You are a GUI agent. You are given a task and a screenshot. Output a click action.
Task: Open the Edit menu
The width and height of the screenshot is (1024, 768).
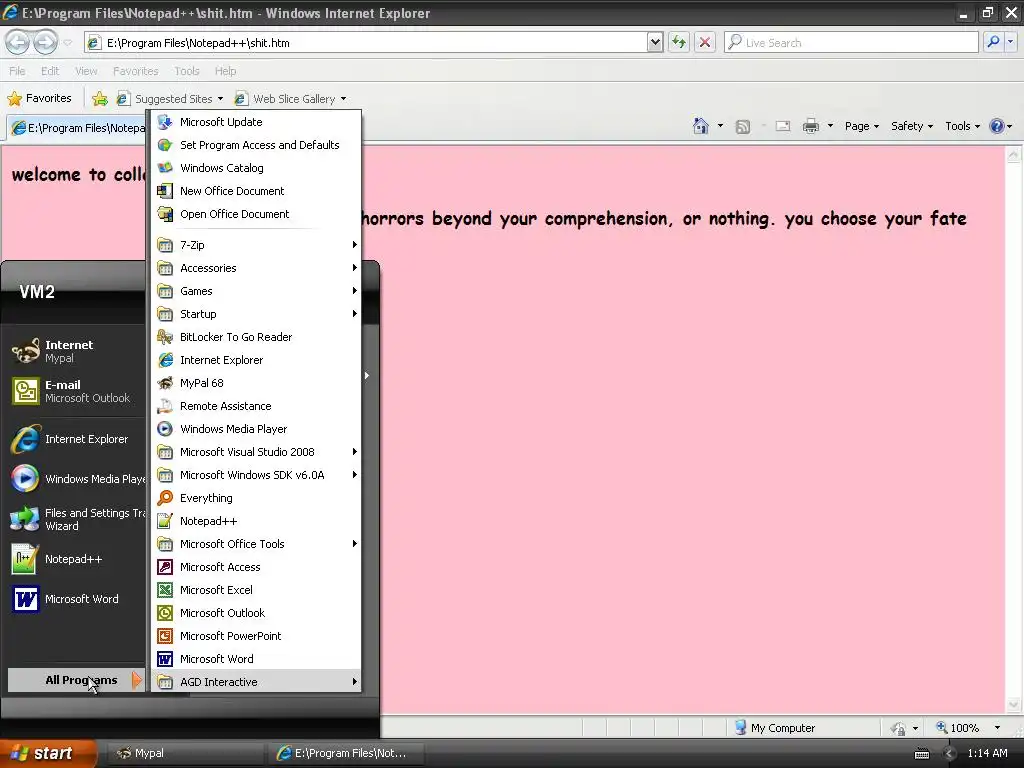(50, 71)
